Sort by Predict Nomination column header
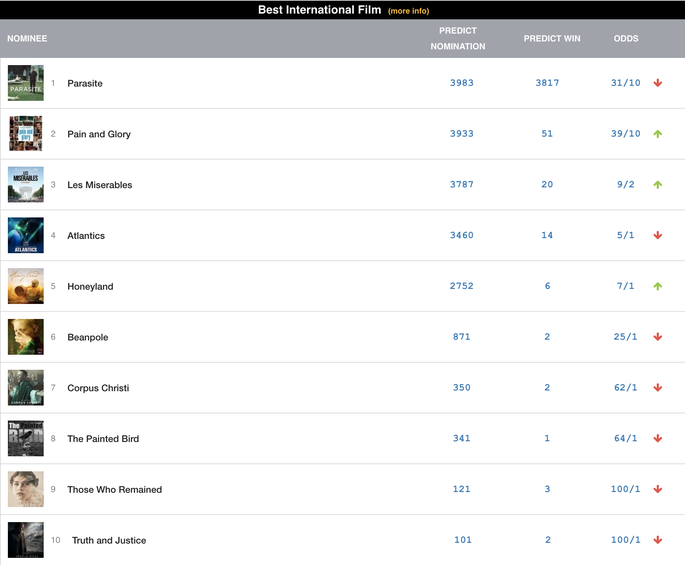 pyautogui.click(x=458, y=38)
